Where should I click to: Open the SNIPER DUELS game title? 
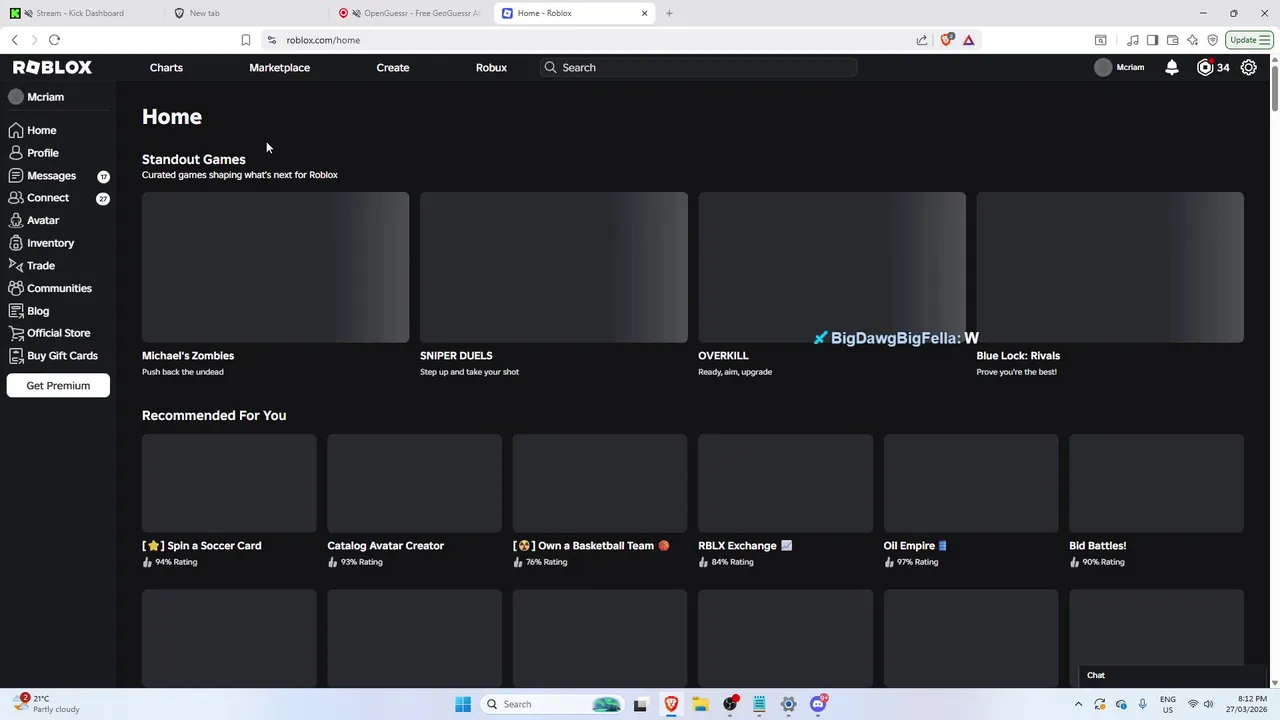(x=456, y=355)
